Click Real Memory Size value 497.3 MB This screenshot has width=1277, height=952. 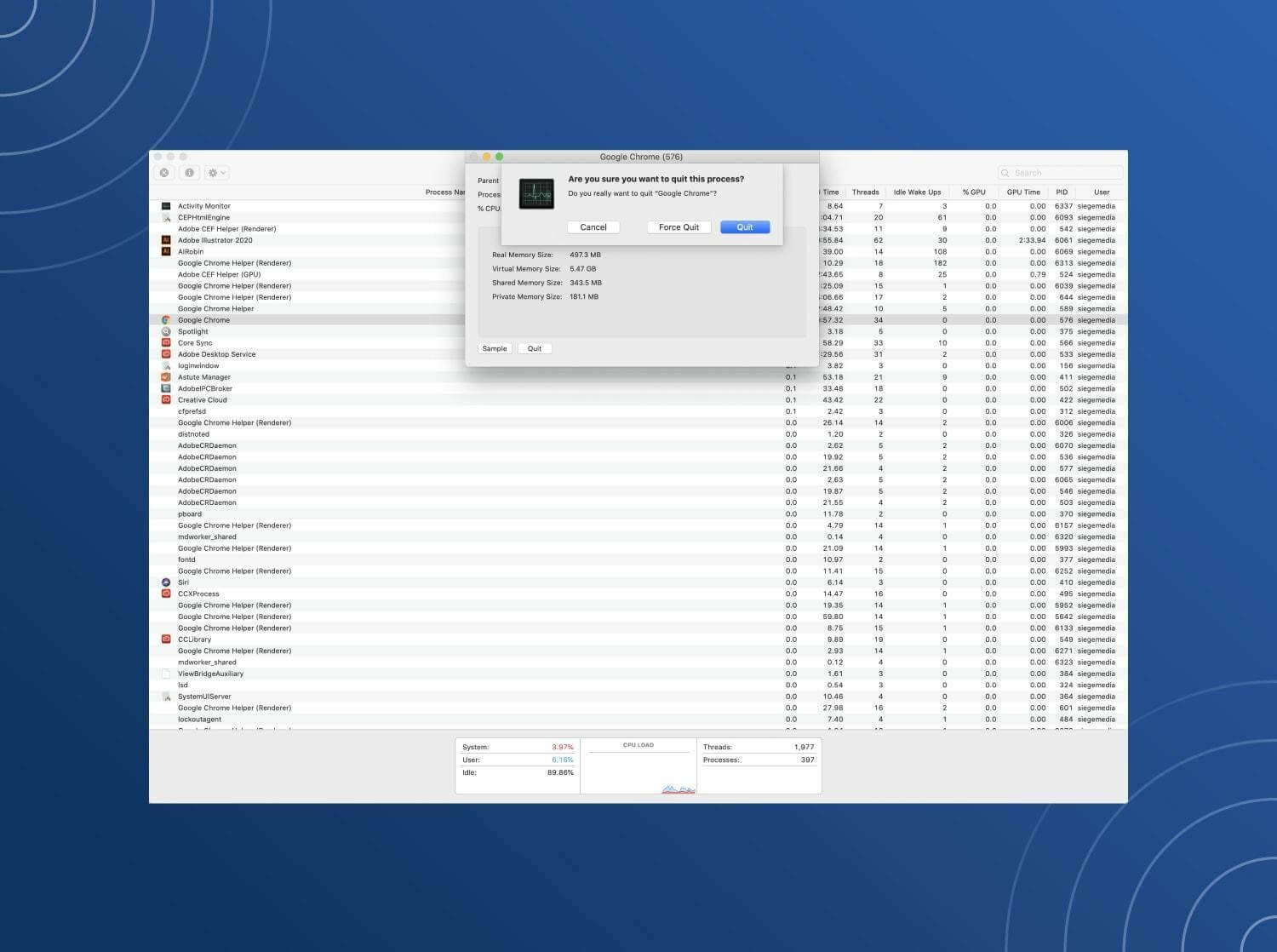[x=585, y=255]
